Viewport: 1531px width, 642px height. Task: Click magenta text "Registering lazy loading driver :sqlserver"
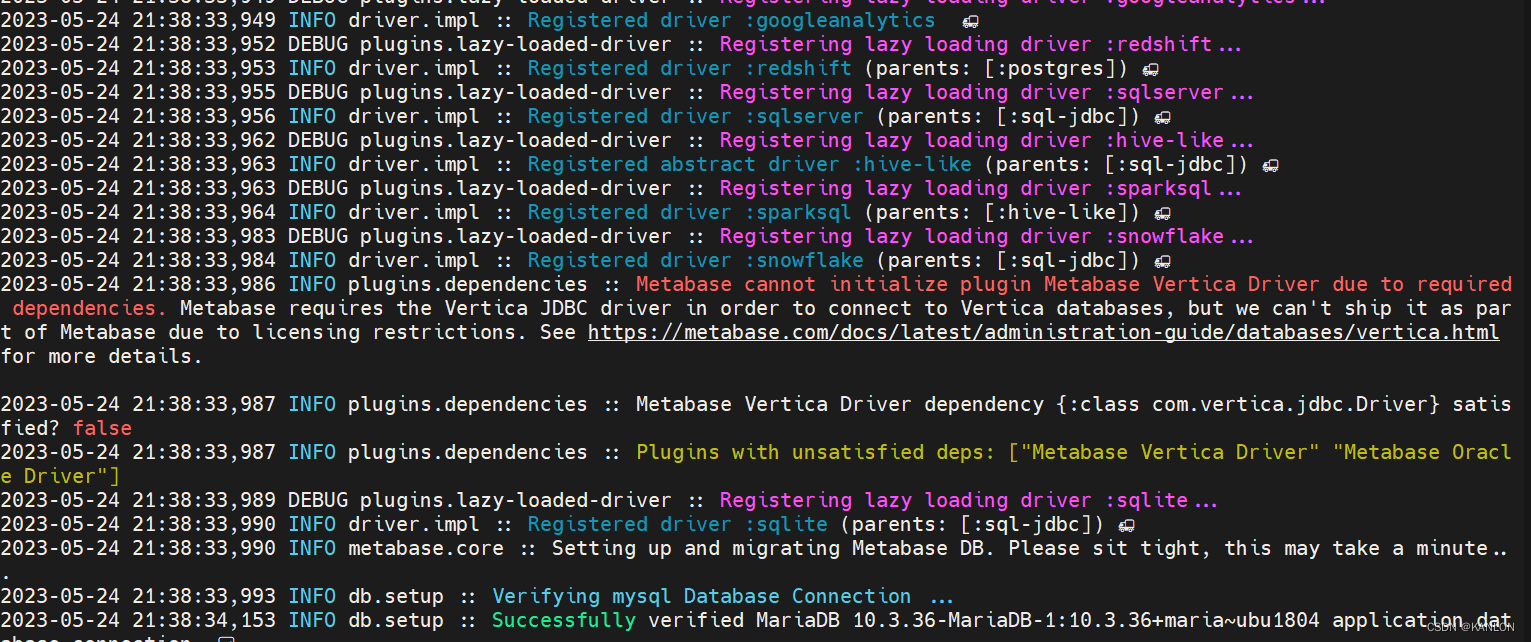(x=971, y=92)
